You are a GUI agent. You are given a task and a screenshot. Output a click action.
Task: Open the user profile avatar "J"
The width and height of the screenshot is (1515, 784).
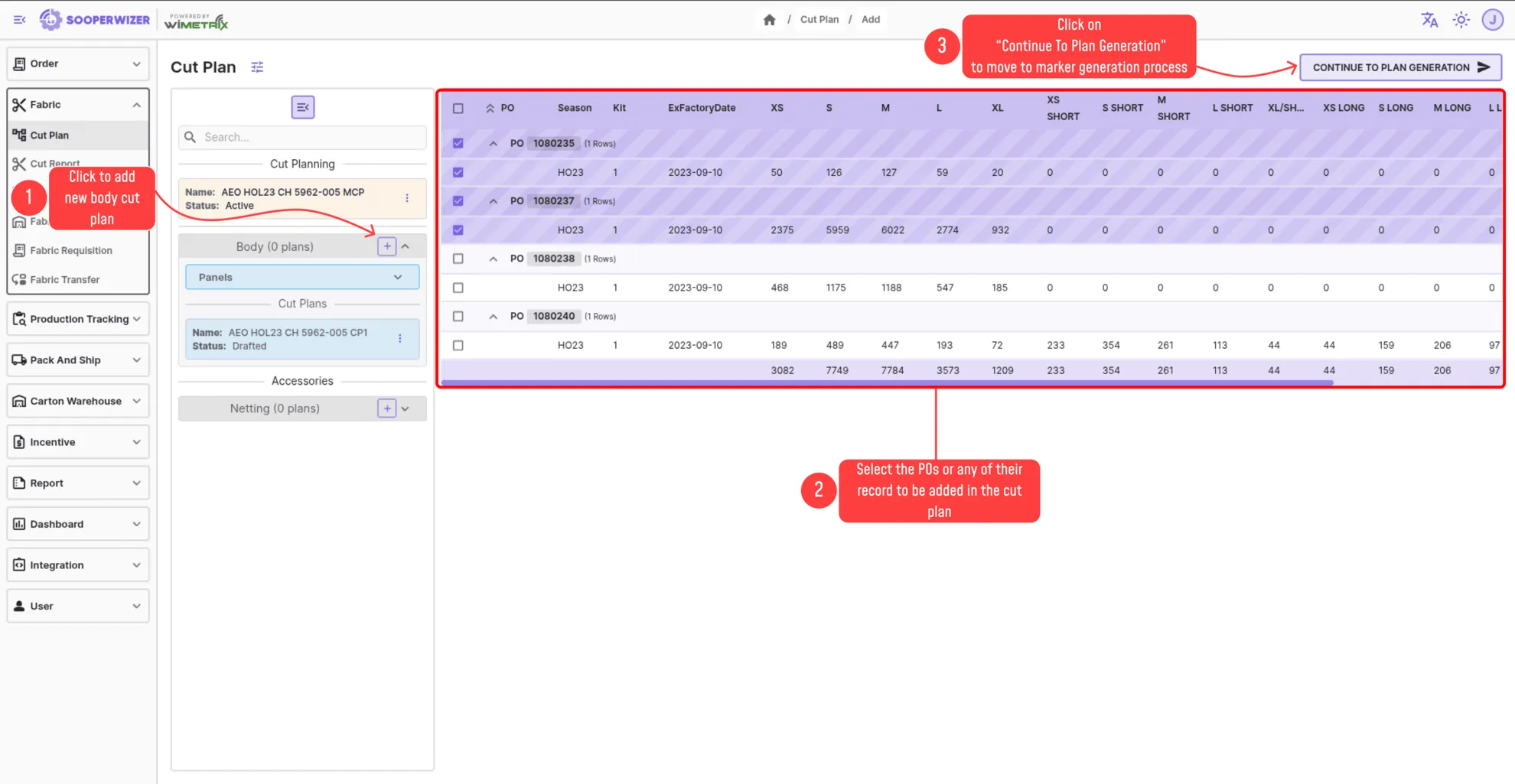[1494, 19]
